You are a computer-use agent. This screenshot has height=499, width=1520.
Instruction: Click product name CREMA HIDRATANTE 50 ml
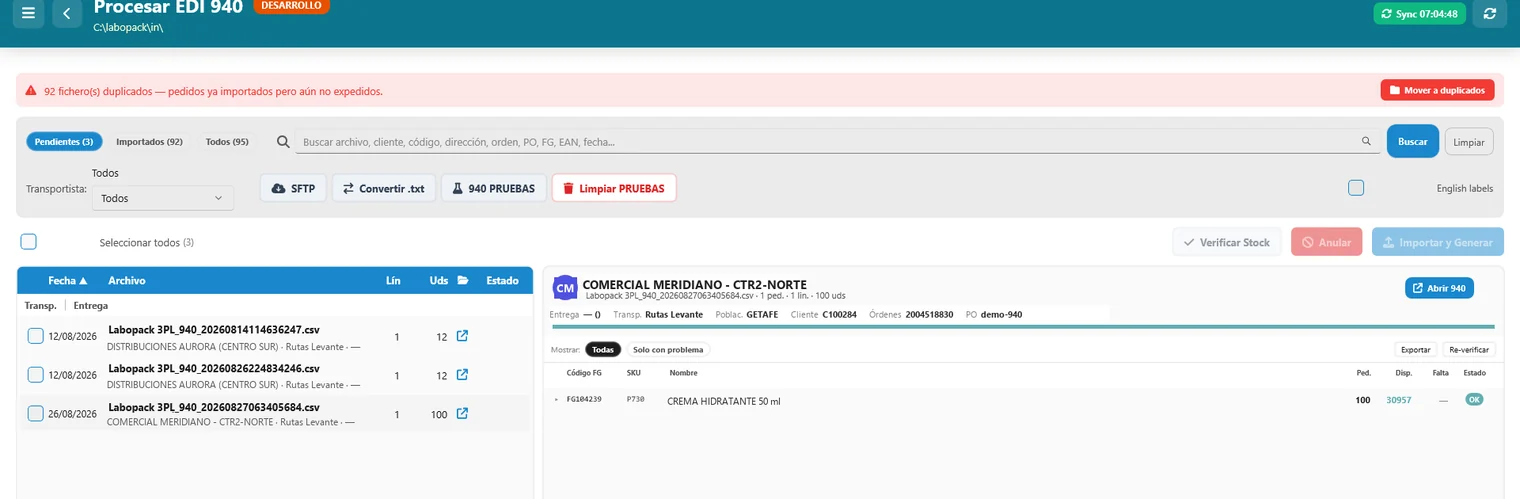point(723,400)
